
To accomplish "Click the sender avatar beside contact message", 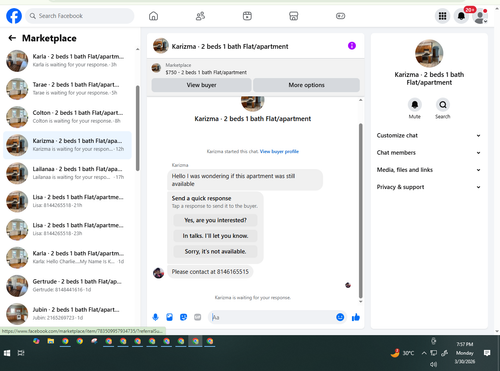I will [158, 273].
